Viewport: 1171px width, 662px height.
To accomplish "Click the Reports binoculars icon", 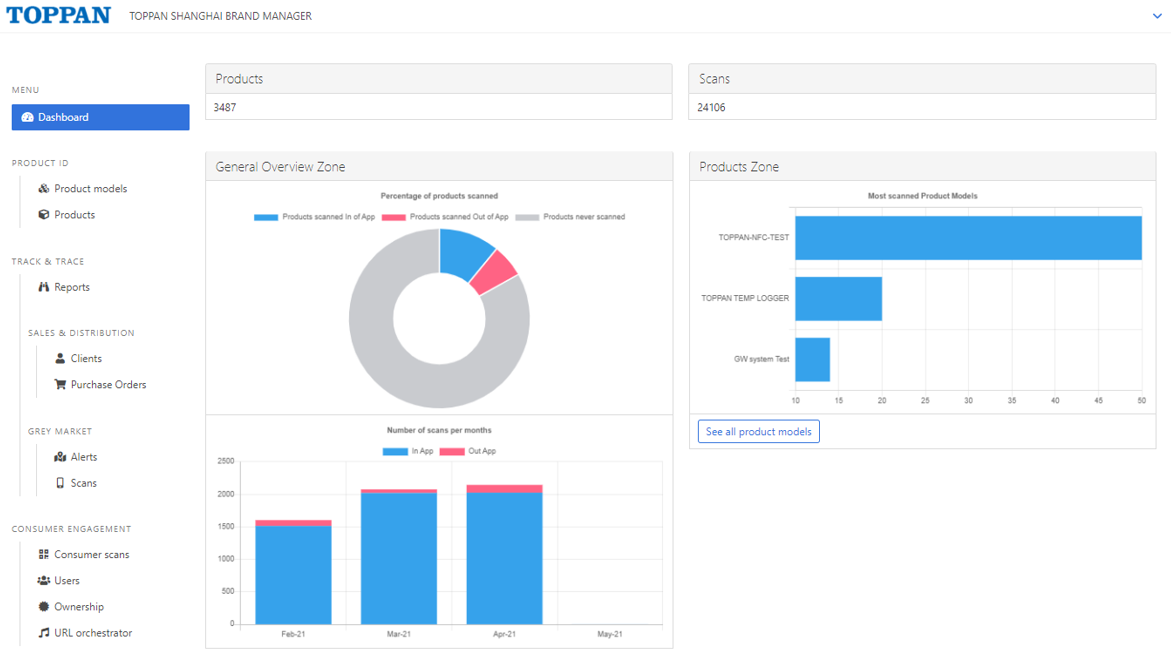I will tap(44, 287).
